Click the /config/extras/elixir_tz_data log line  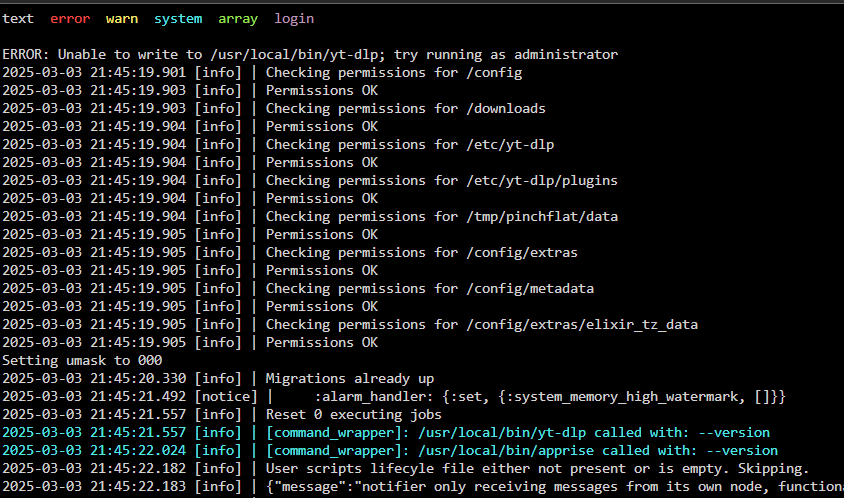click(350, 325)
